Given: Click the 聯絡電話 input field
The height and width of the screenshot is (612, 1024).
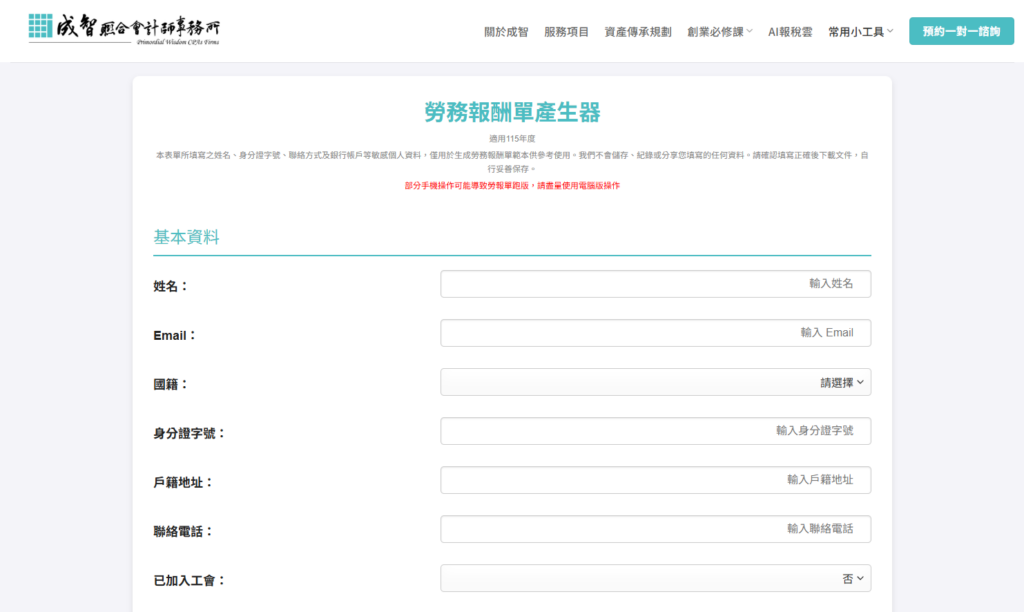Looking at the screenshot, I should pos(655,529).
